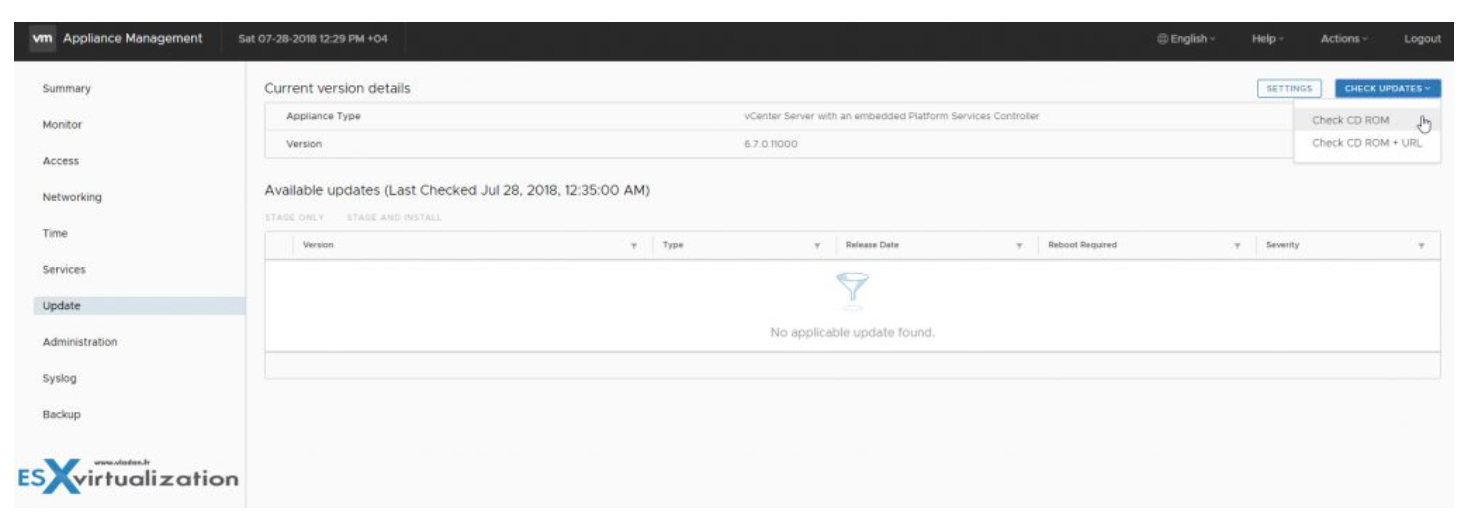The height and width of the screenshot is (526, 1464).
Task: Open the Release Date column filter icon
Action: click(1019, 246)
